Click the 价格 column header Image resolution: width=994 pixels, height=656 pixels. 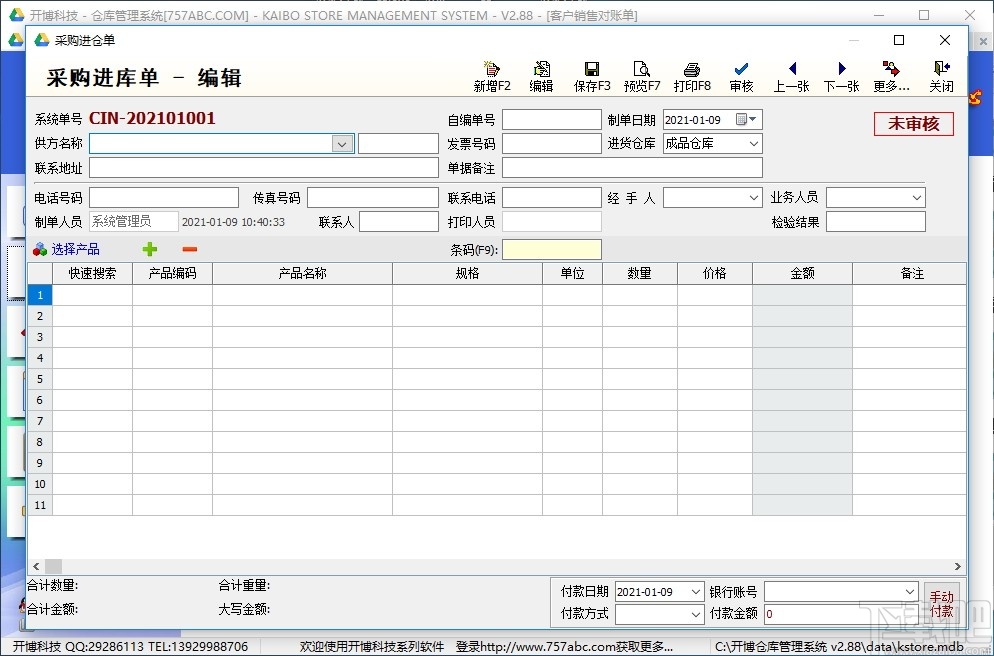point(714,273)
